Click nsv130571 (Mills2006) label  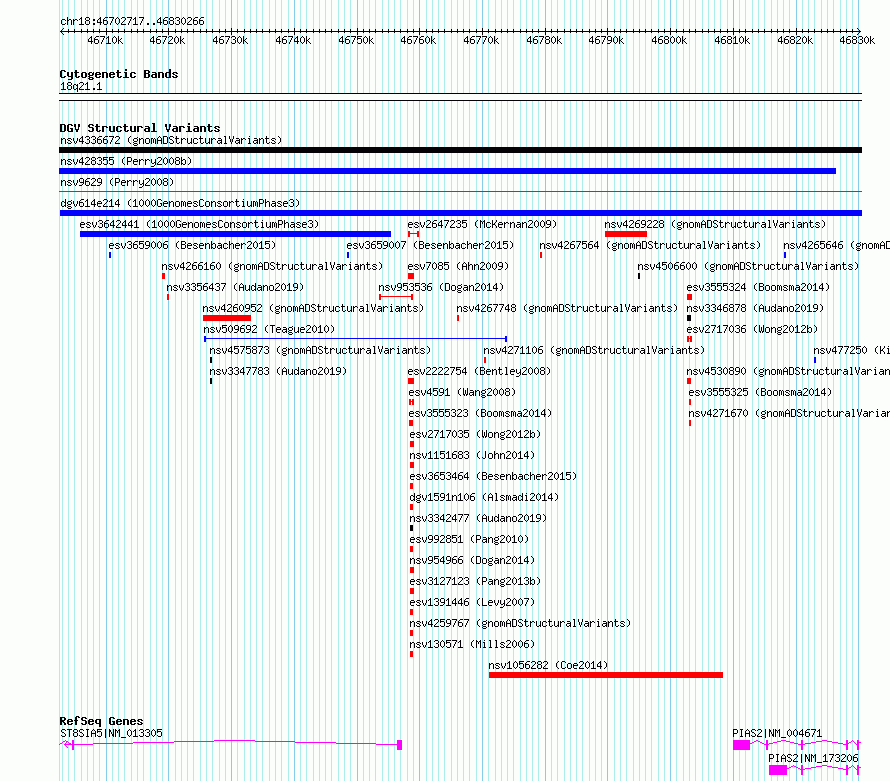472,644
